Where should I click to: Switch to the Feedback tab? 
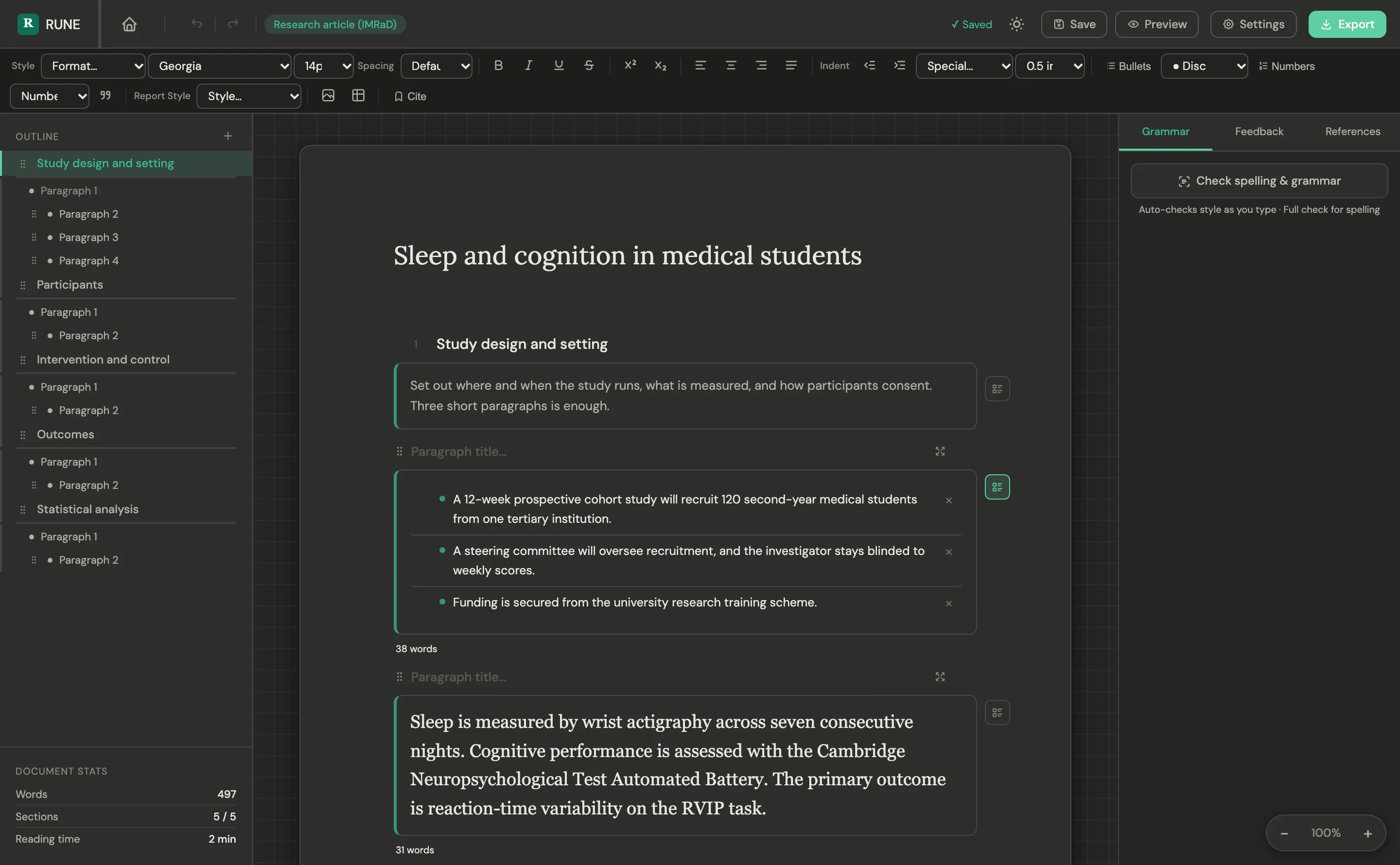click(1259, 132)
